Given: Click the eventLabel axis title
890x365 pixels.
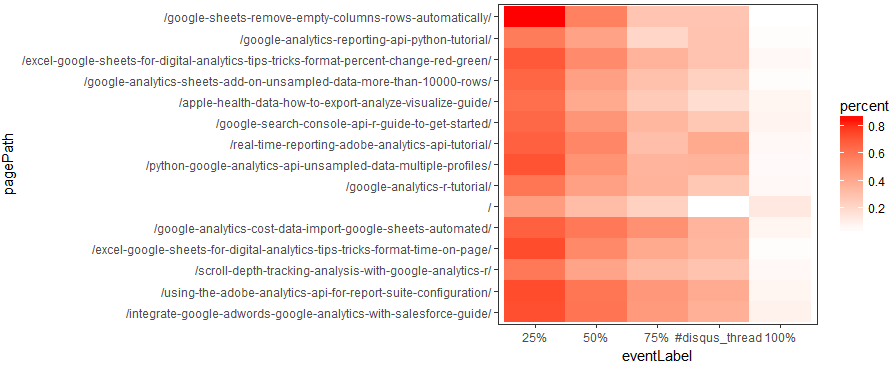Looking at the screenshot, I should coord(657,356).
